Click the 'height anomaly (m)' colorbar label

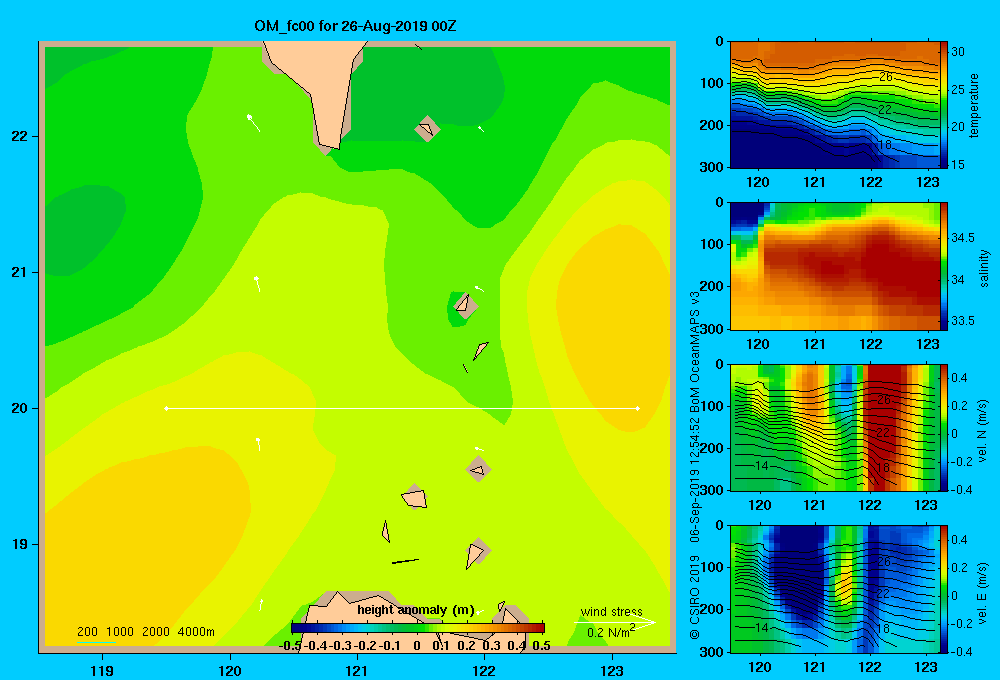click(416, 610)
